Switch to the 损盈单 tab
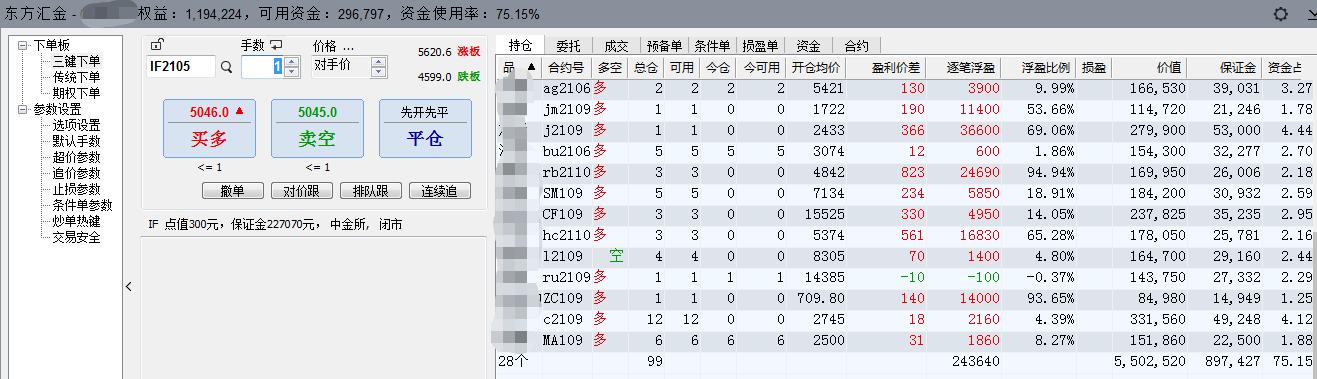The width and height of the screenshot is (1317, 379). click(759, 46)
